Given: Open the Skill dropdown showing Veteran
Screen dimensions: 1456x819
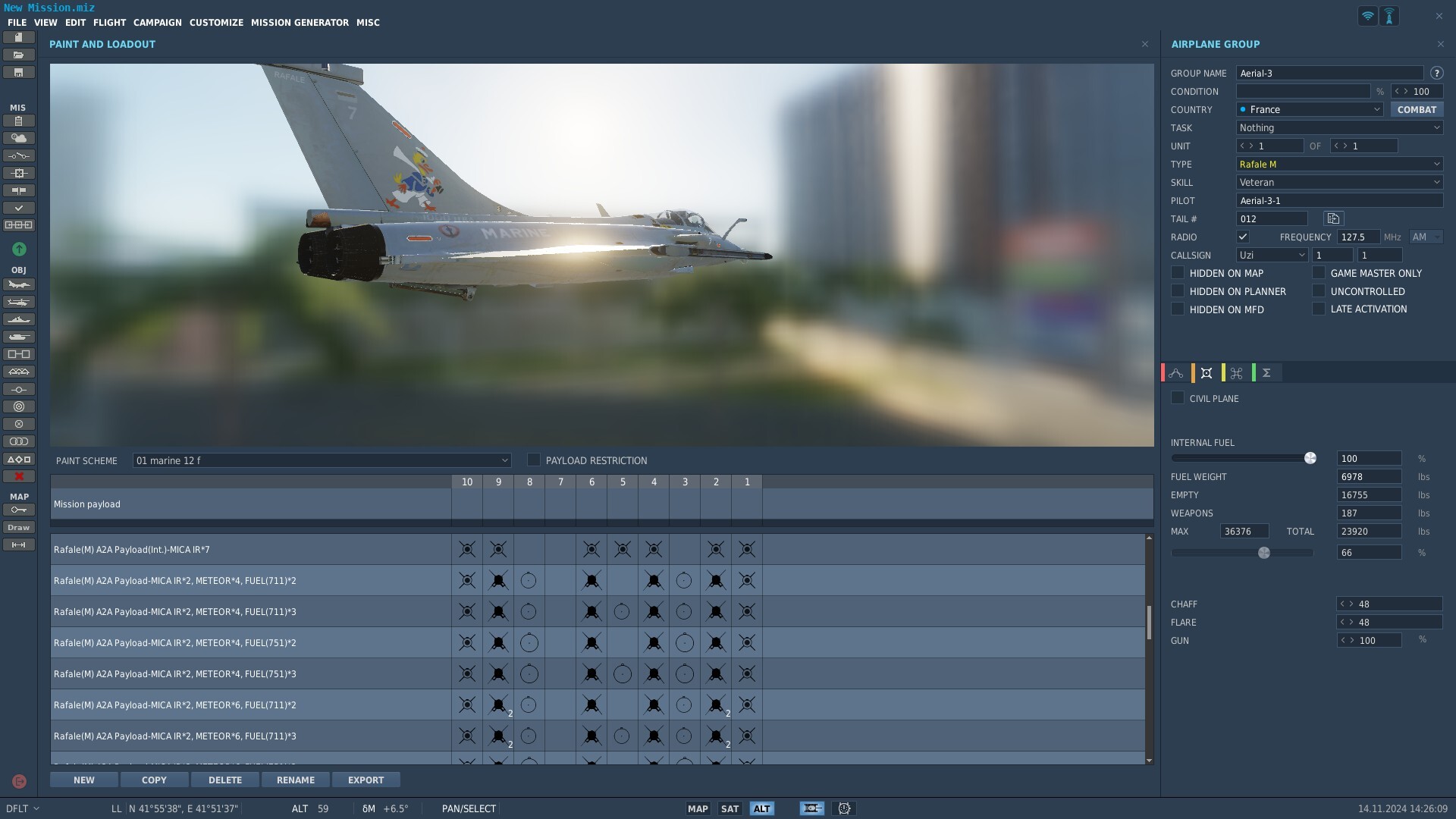Looking at the screenshot, I should click(1339, 182).
